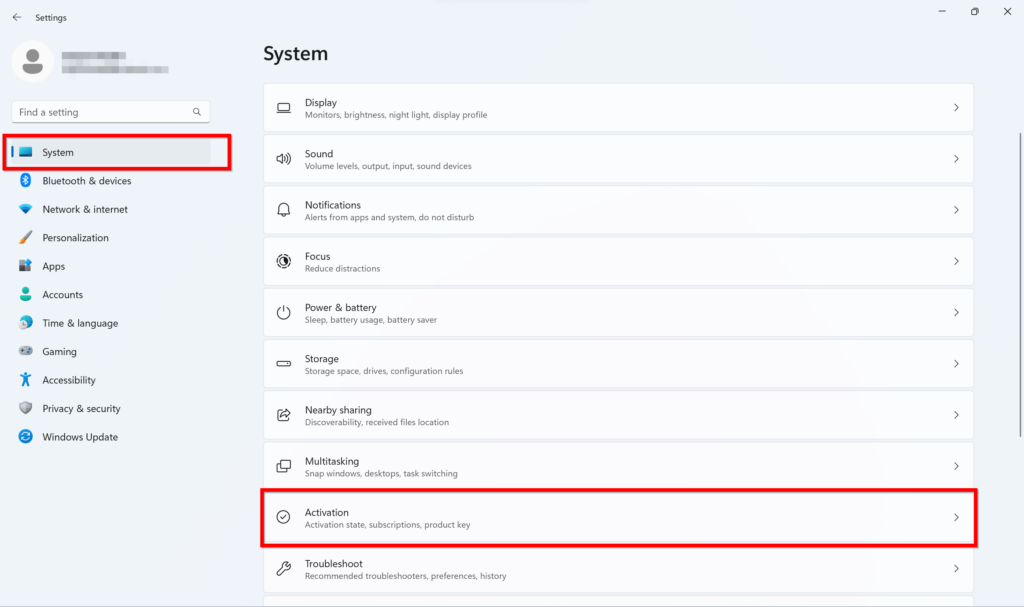Click the Power & battery icon
This screenshot has width=1024, height=607.
(x=284, y=313)
